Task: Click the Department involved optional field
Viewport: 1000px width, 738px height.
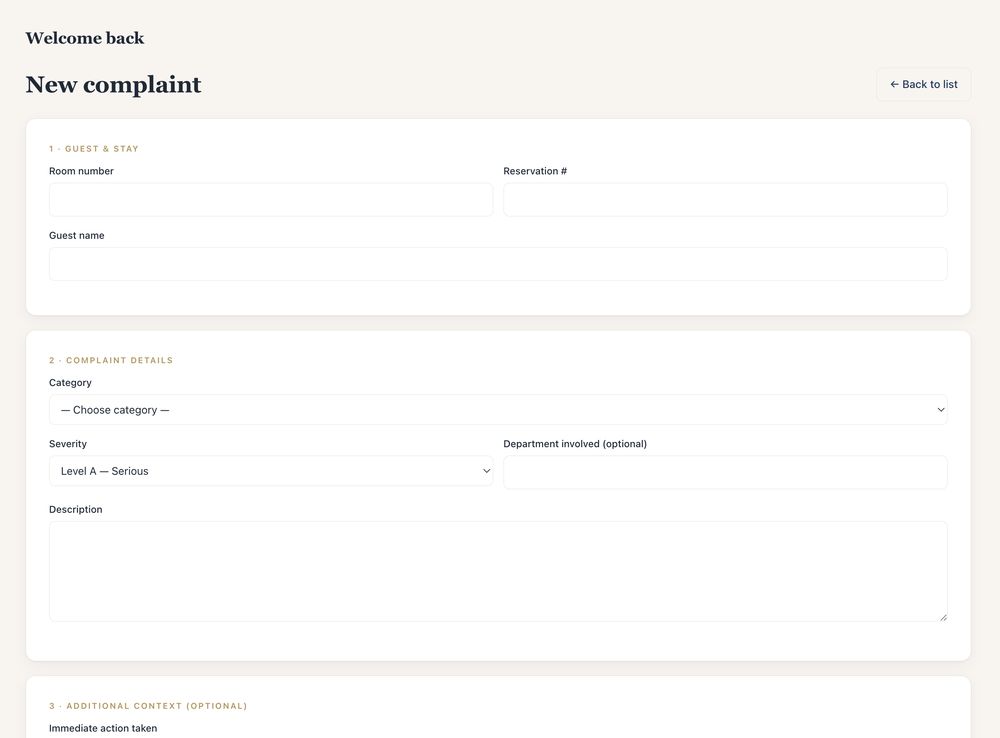Action: 725,472
